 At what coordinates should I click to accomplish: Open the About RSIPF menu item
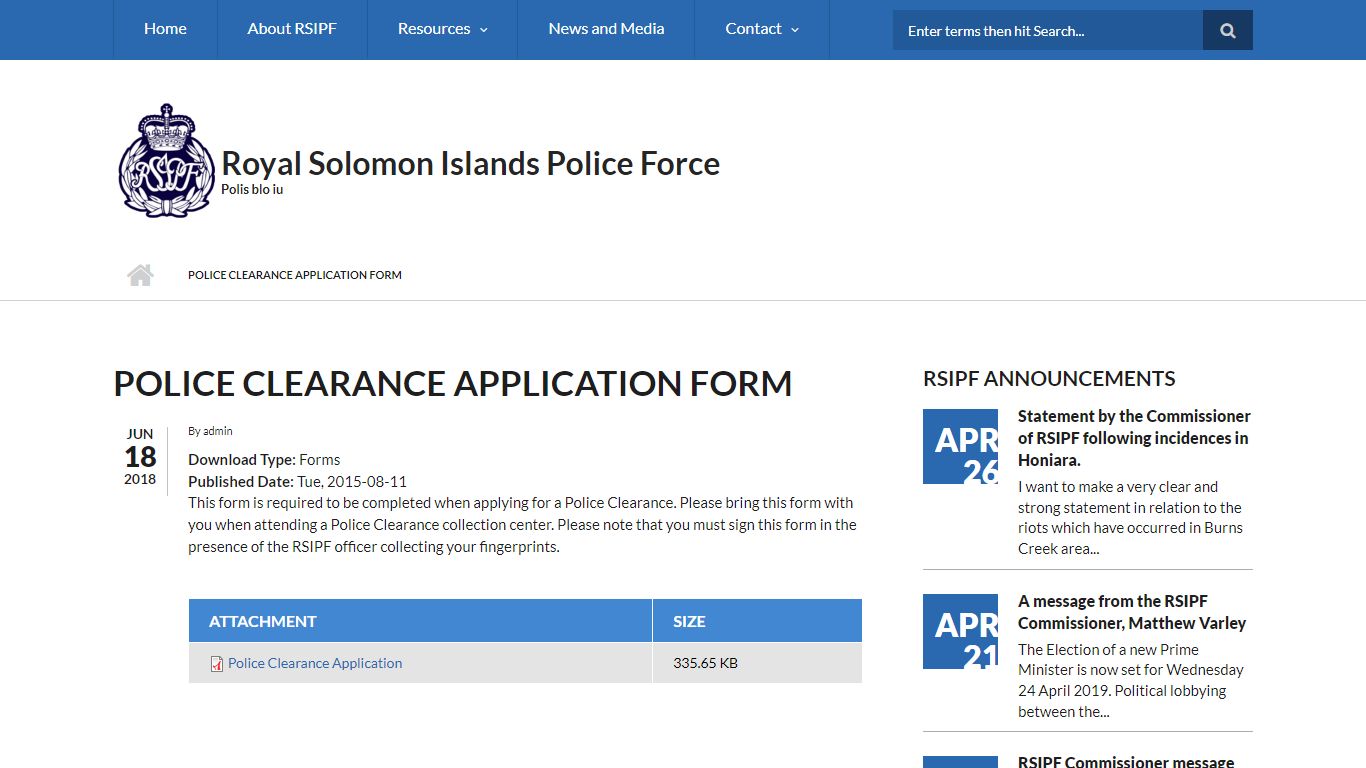coord(292,29)
